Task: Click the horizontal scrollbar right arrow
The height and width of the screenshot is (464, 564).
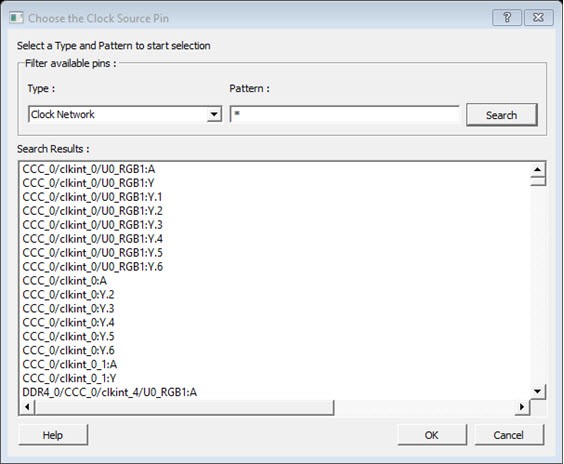Action: [522, 407]
